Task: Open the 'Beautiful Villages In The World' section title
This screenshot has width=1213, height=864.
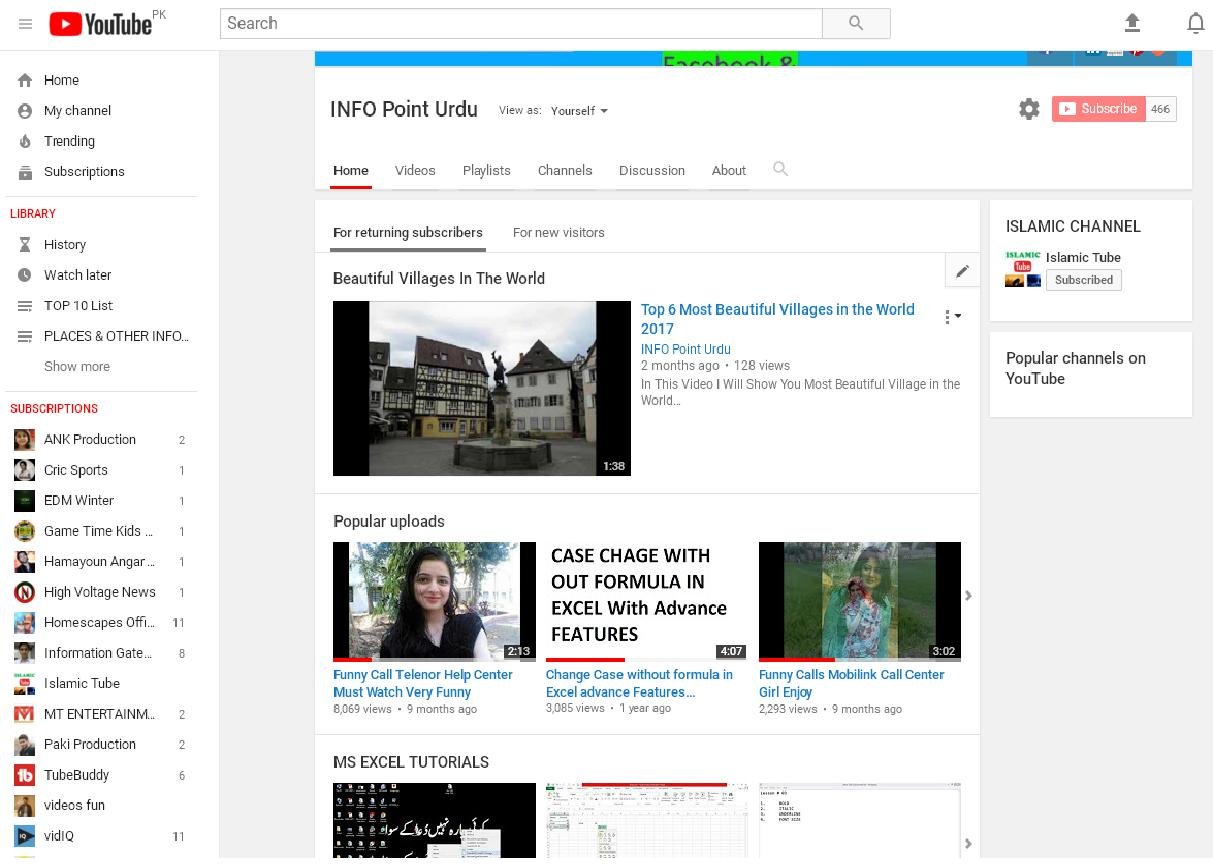Action: tap(439, 278)
